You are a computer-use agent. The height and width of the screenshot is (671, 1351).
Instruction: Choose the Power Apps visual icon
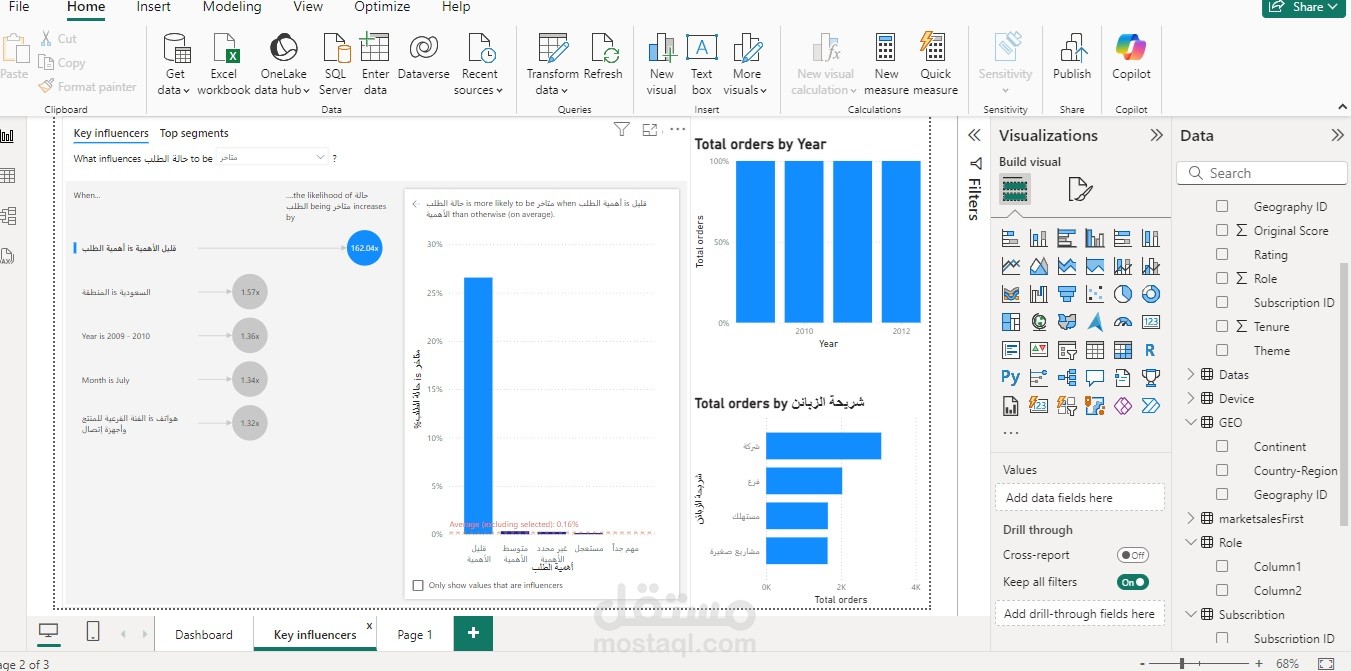pyautogui.click(x=1122, y=406)
